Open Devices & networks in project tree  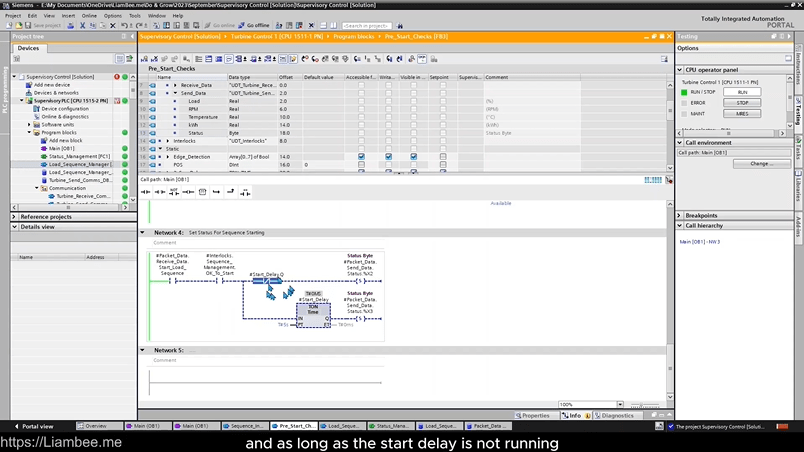point(56,93)
